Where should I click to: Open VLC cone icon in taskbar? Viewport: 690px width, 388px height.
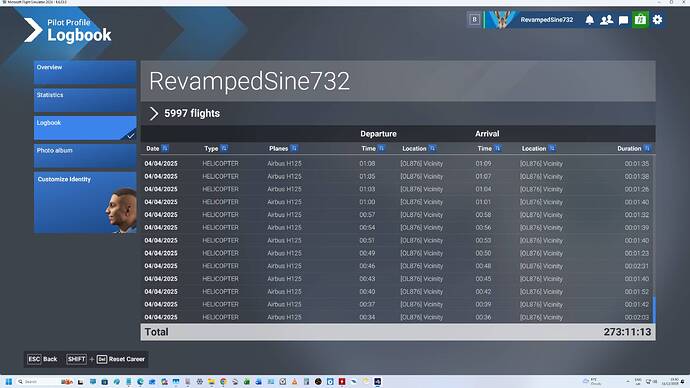pos(294,381)
